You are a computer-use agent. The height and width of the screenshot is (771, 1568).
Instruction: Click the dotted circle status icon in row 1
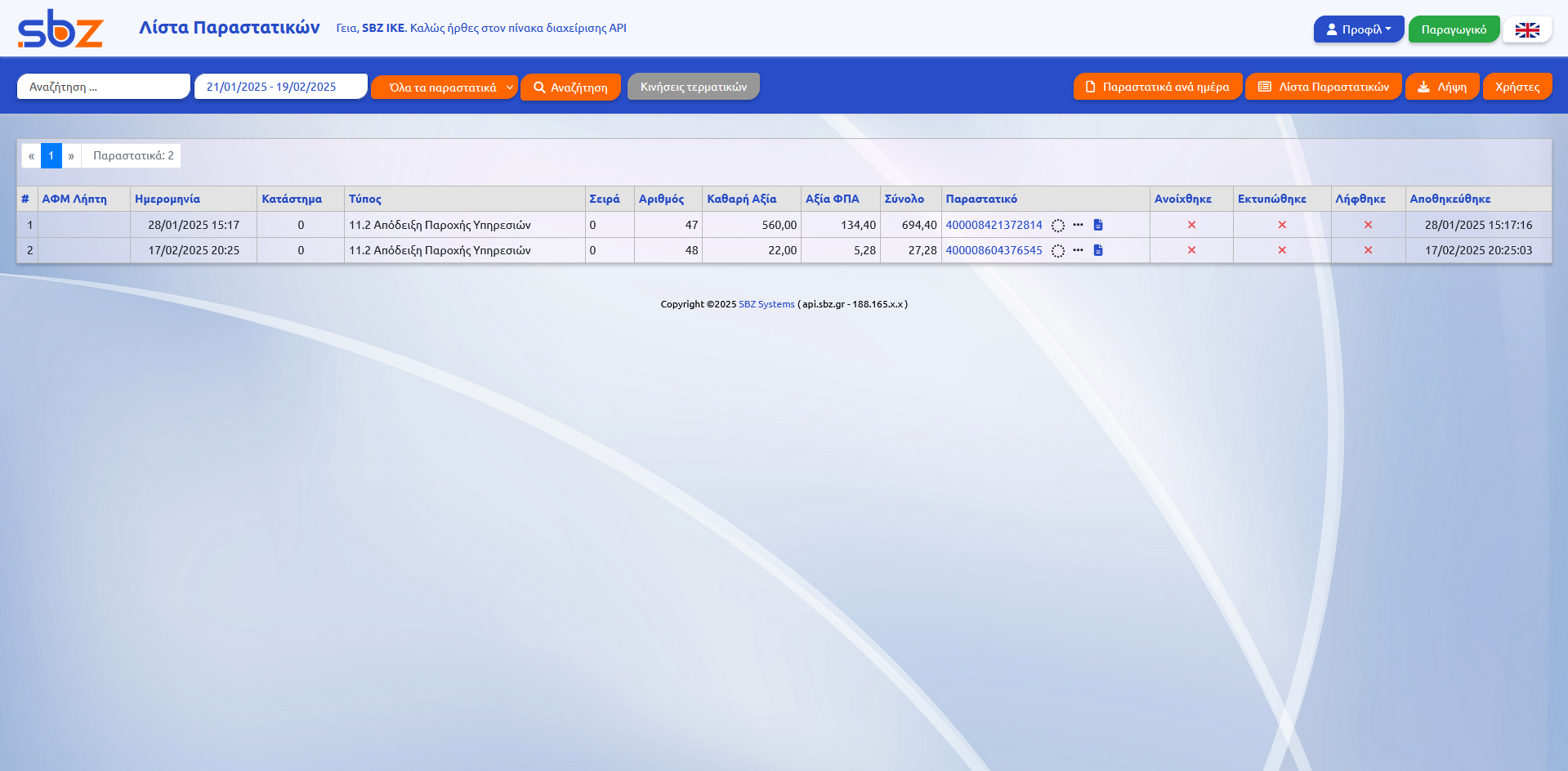[1058, 226]
